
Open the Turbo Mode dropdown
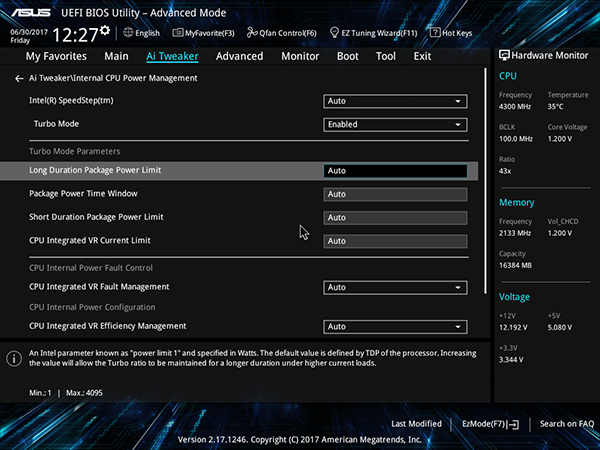(x=395, y=125)
